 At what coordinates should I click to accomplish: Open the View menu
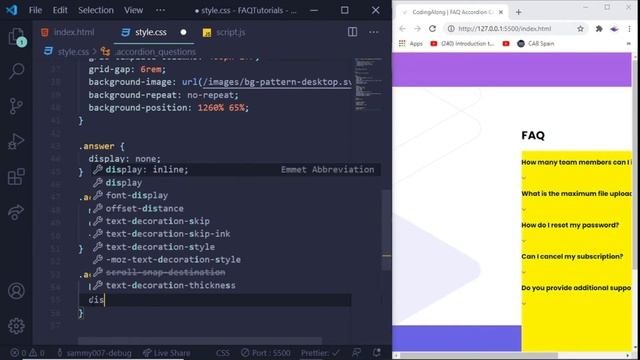pyautogui.click(x=133, y=10)
